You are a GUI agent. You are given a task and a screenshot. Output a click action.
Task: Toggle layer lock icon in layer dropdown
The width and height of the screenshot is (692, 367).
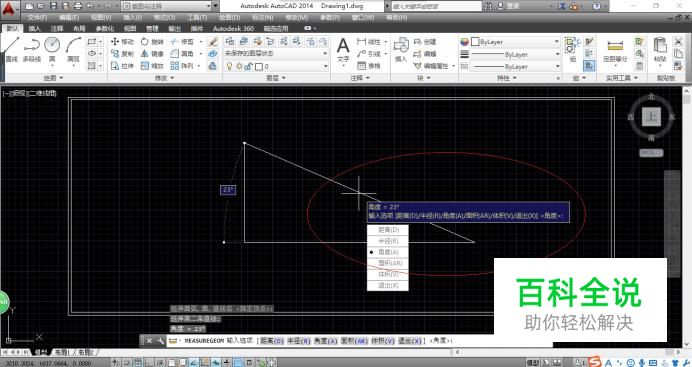point(248,66)
